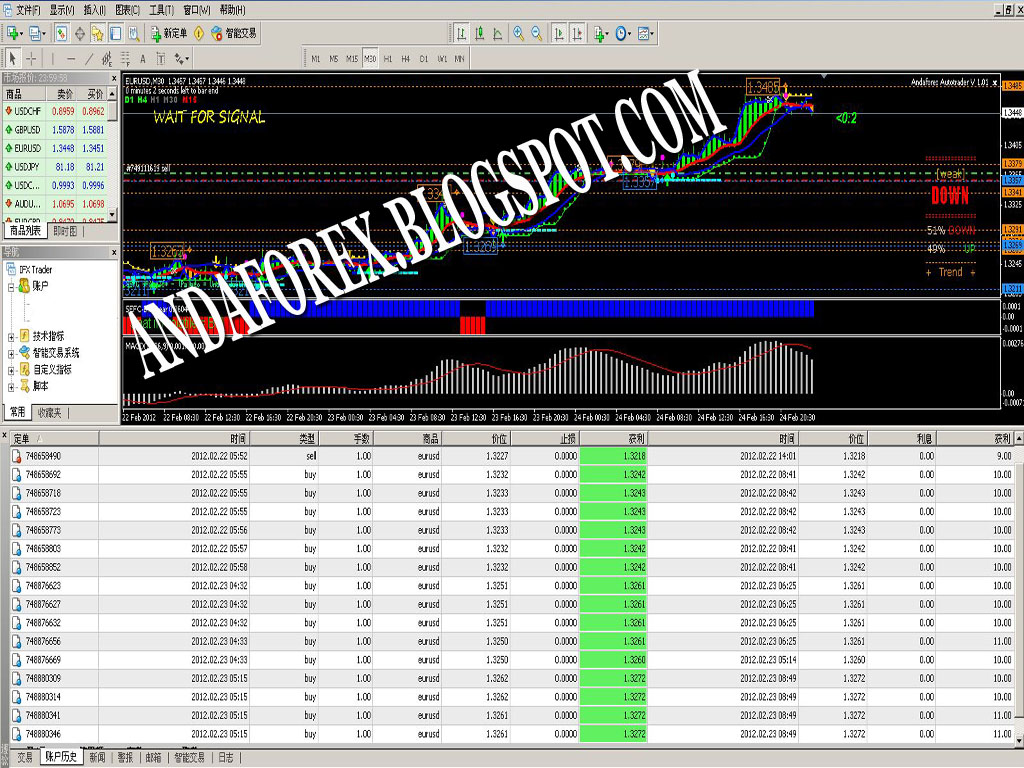Toggle Data Window crosshair-circle icon
The width and height of the screenshot is (1024, 768).
point(80,33)
